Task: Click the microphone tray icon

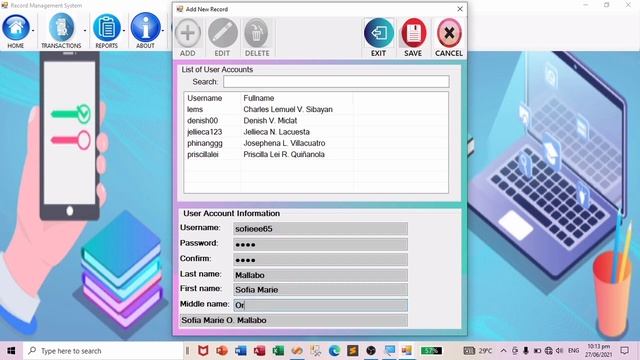Action: [526, 351]
